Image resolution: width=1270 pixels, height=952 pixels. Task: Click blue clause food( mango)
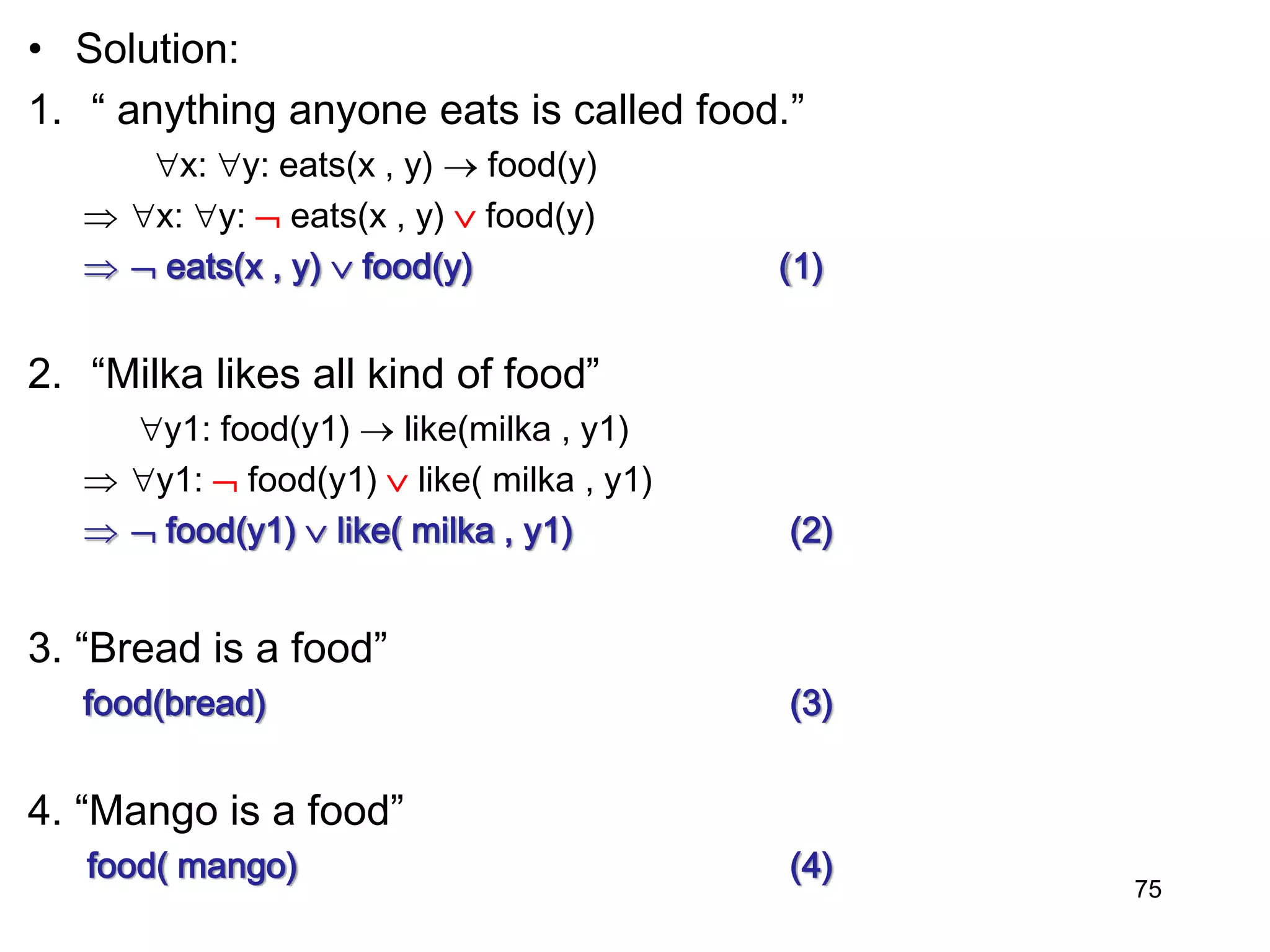192,866
